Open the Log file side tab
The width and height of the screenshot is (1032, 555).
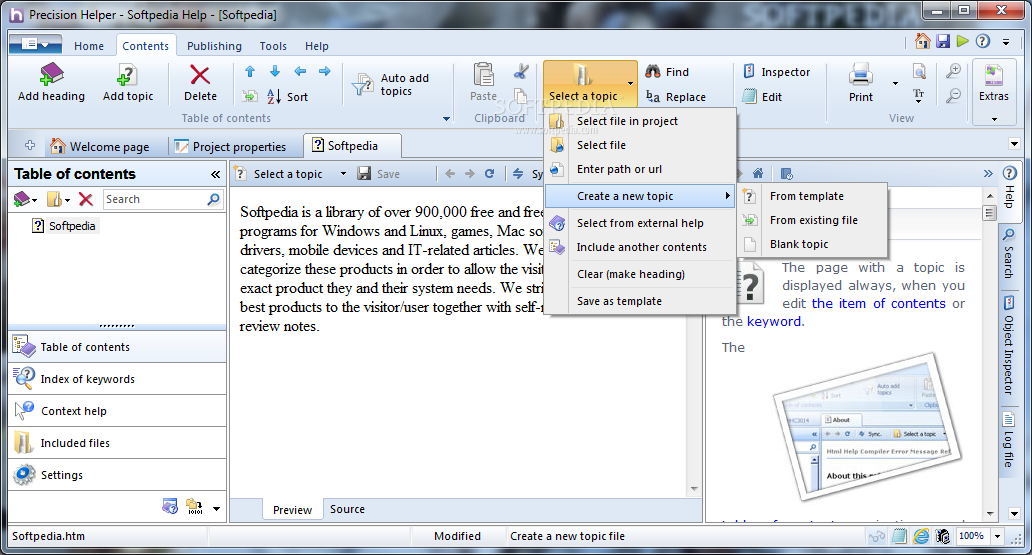coord(1008,440)
